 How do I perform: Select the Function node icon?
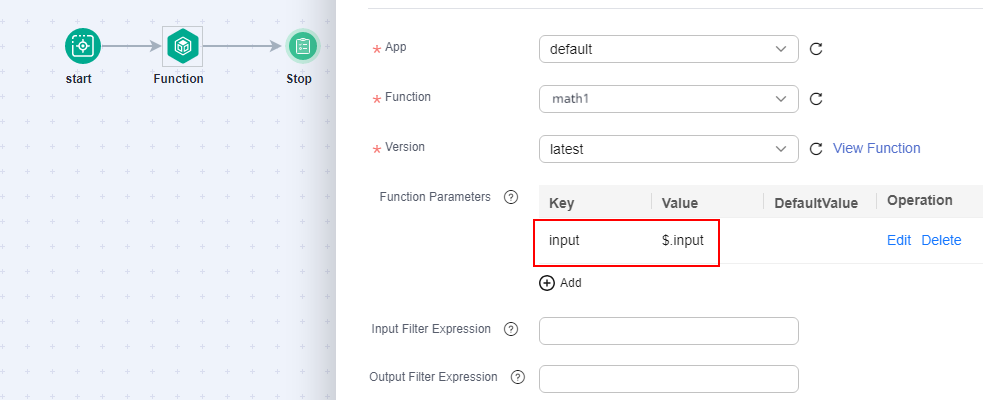(182, 46)
